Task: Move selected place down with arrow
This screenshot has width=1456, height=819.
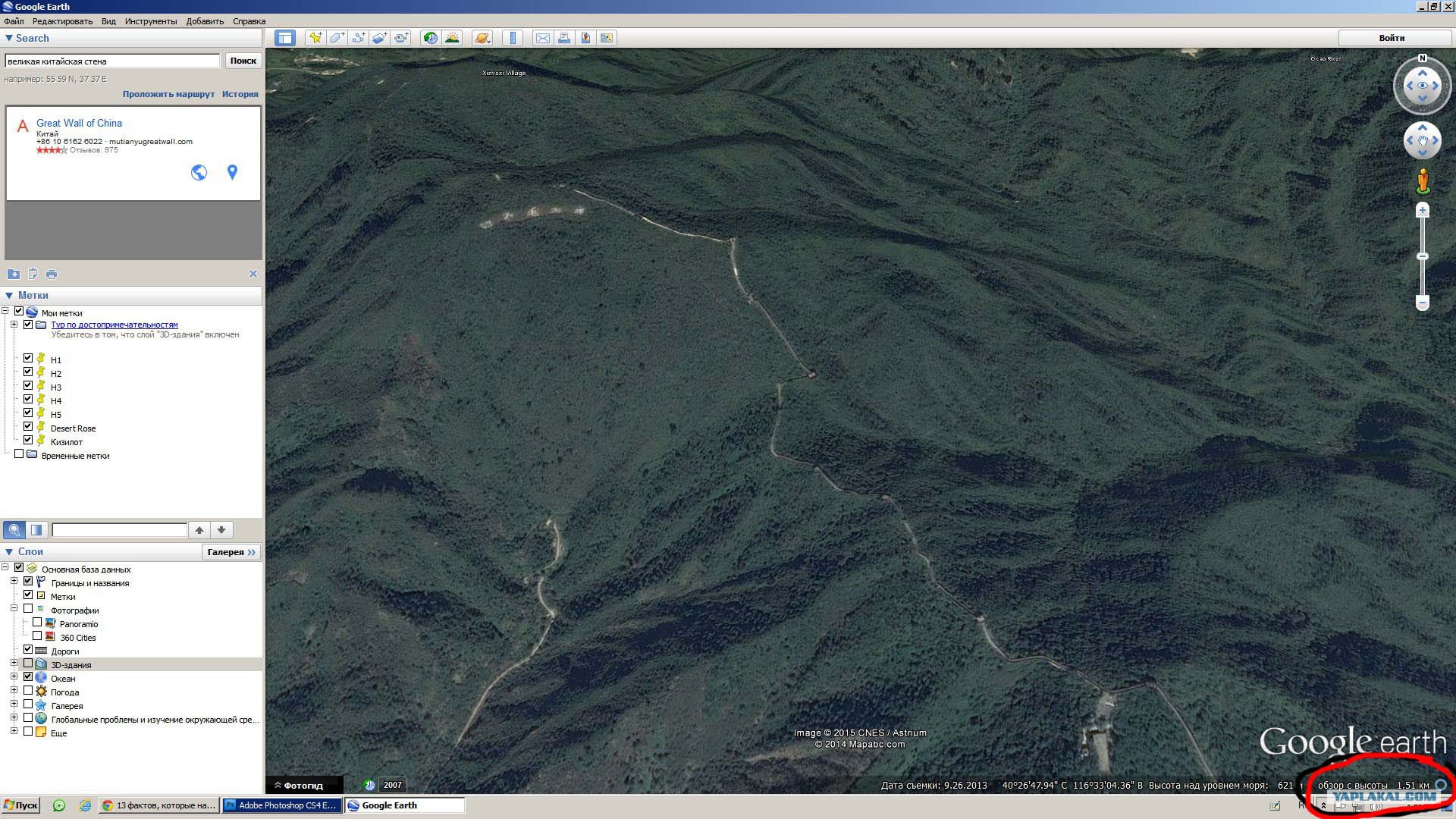Action: pyautogui.click(x=221, y=530)
